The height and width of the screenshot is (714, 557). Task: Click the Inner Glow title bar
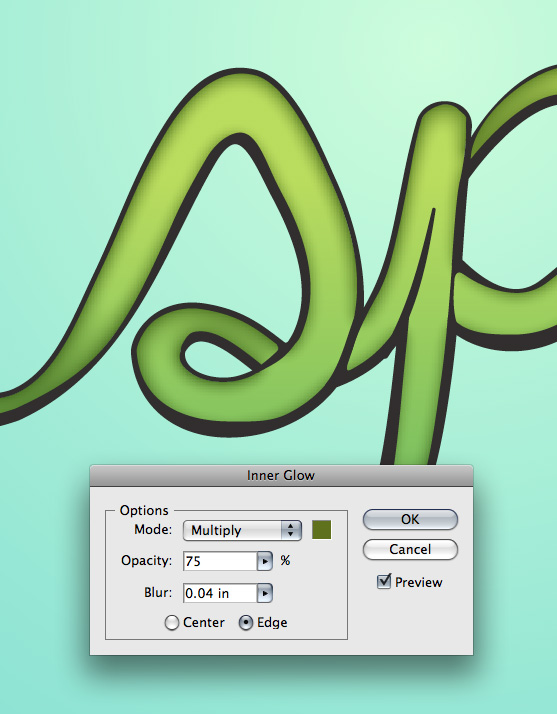click(x=281, y=475)
